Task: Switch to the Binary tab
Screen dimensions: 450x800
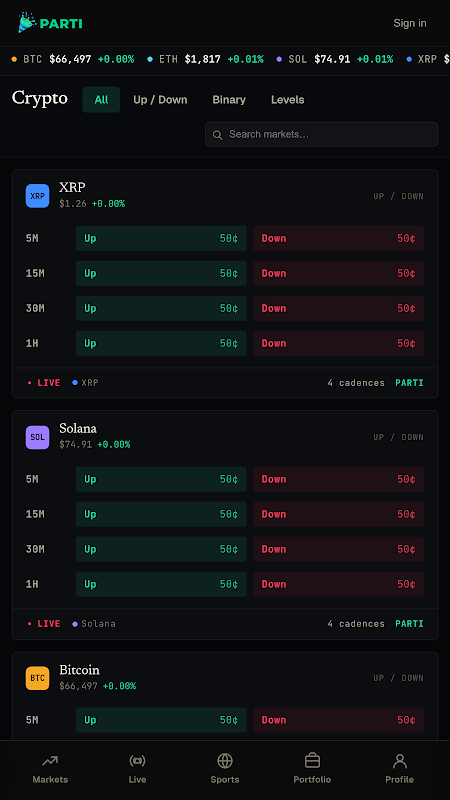Action: point(229,99)
